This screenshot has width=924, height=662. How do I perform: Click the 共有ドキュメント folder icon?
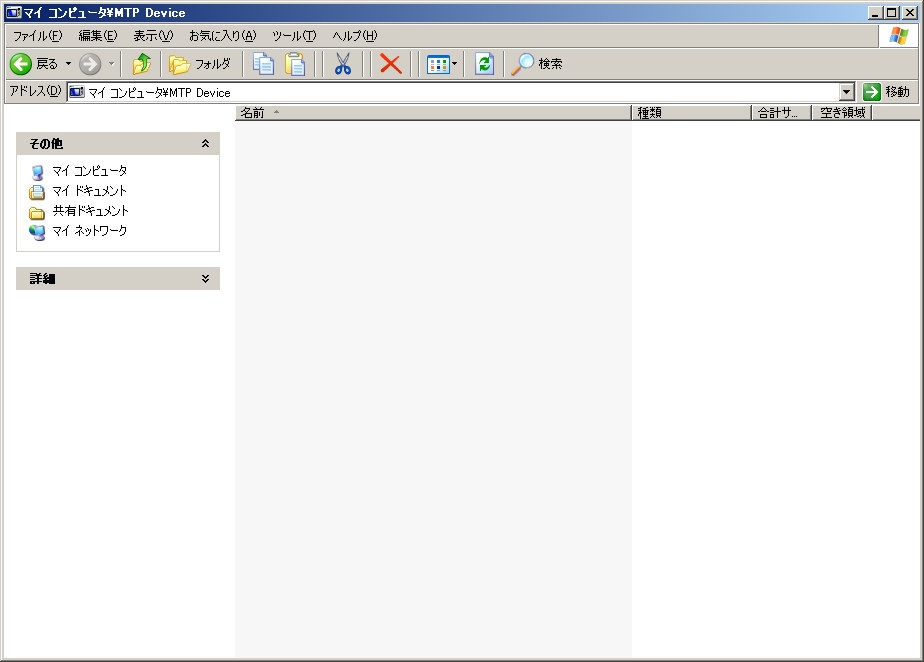tap(37, 212)
